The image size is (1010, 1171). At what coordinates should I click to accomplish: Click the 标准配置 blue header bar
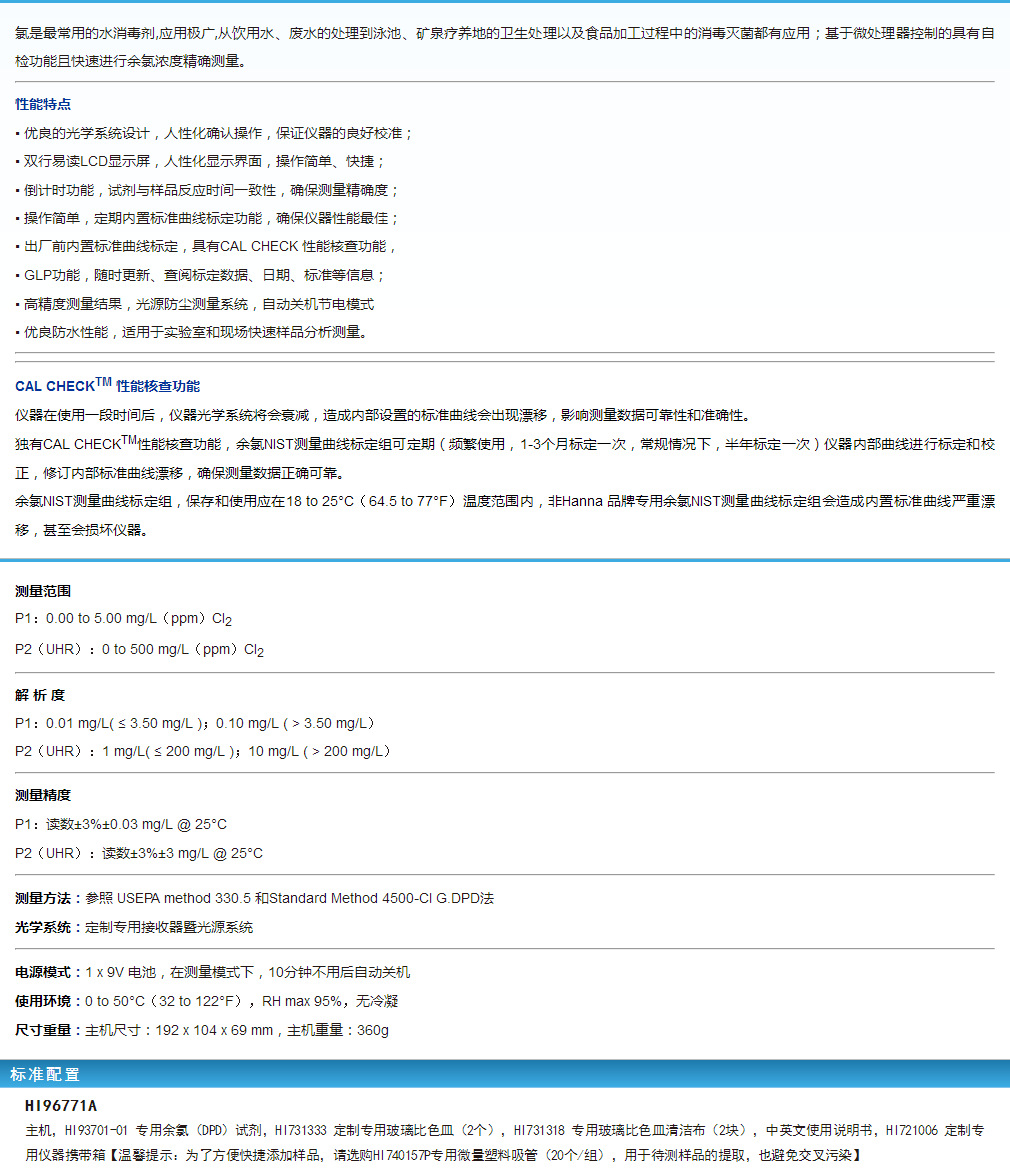click(x=505, y=1074)
